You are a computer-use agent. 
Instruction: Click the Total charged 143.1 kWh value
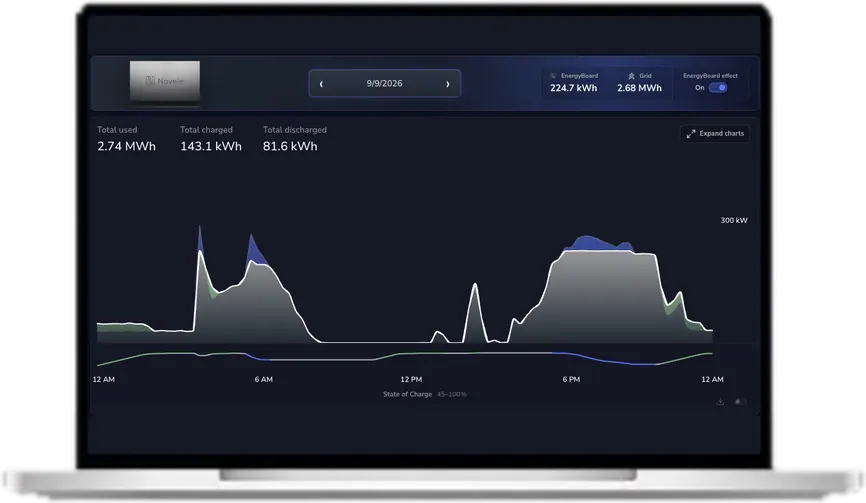coord(211,146)
